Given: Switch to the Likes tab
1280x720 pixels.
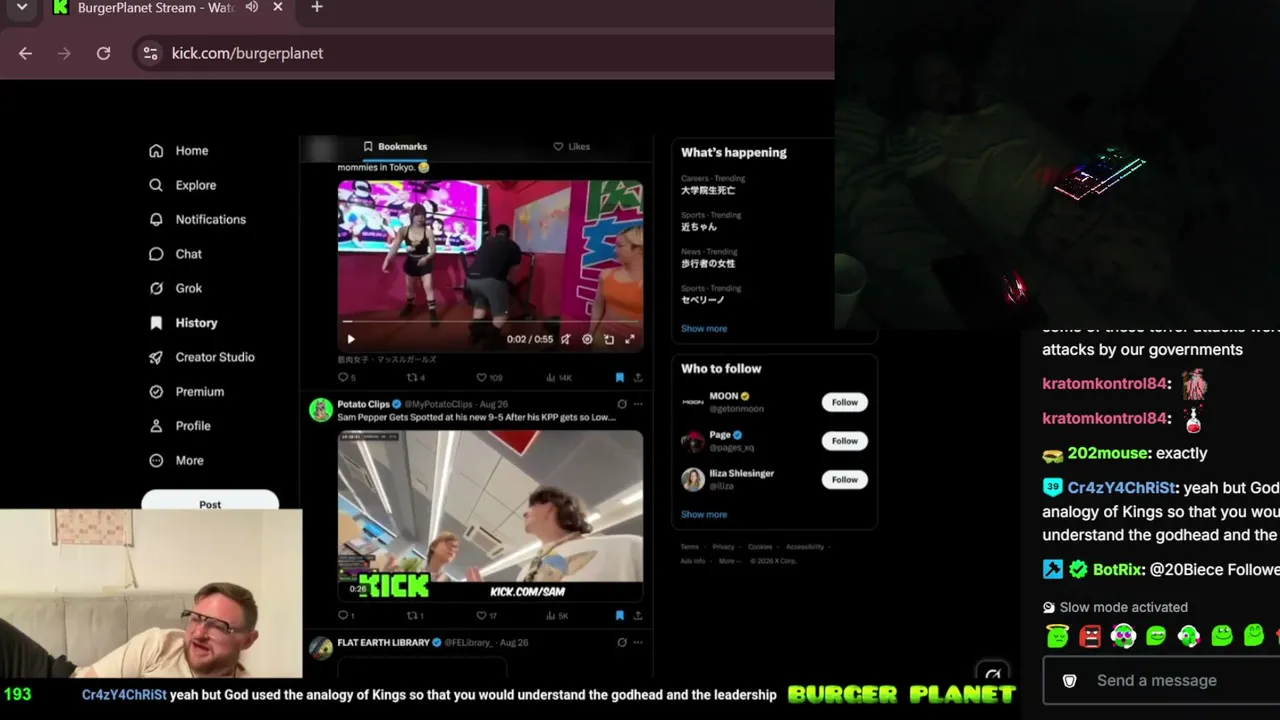Looking at the screenshot, I should pos(572,146).
